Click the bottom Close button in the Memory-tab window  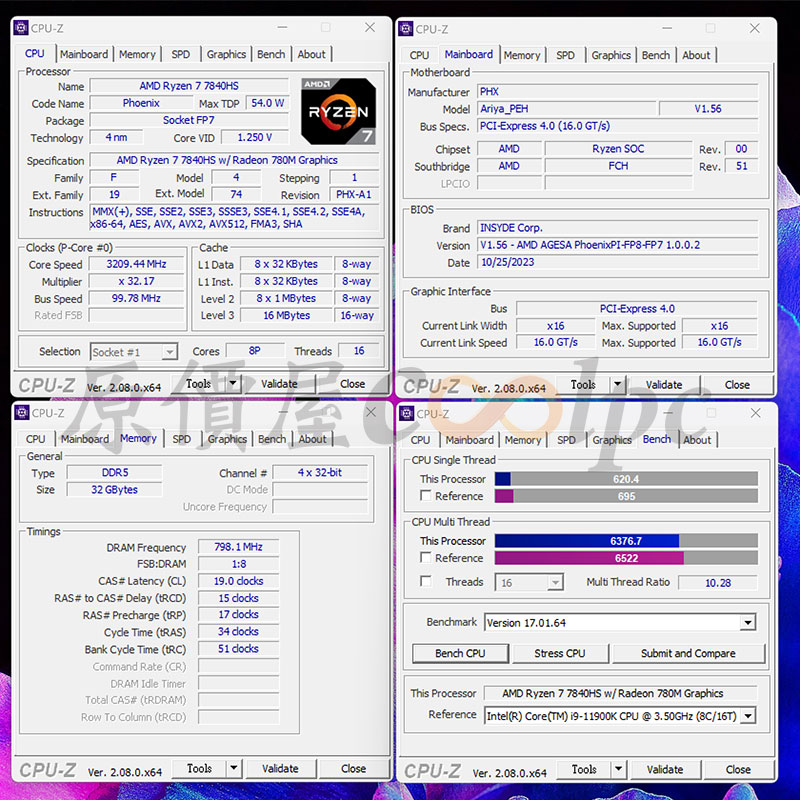click(354, 768)
